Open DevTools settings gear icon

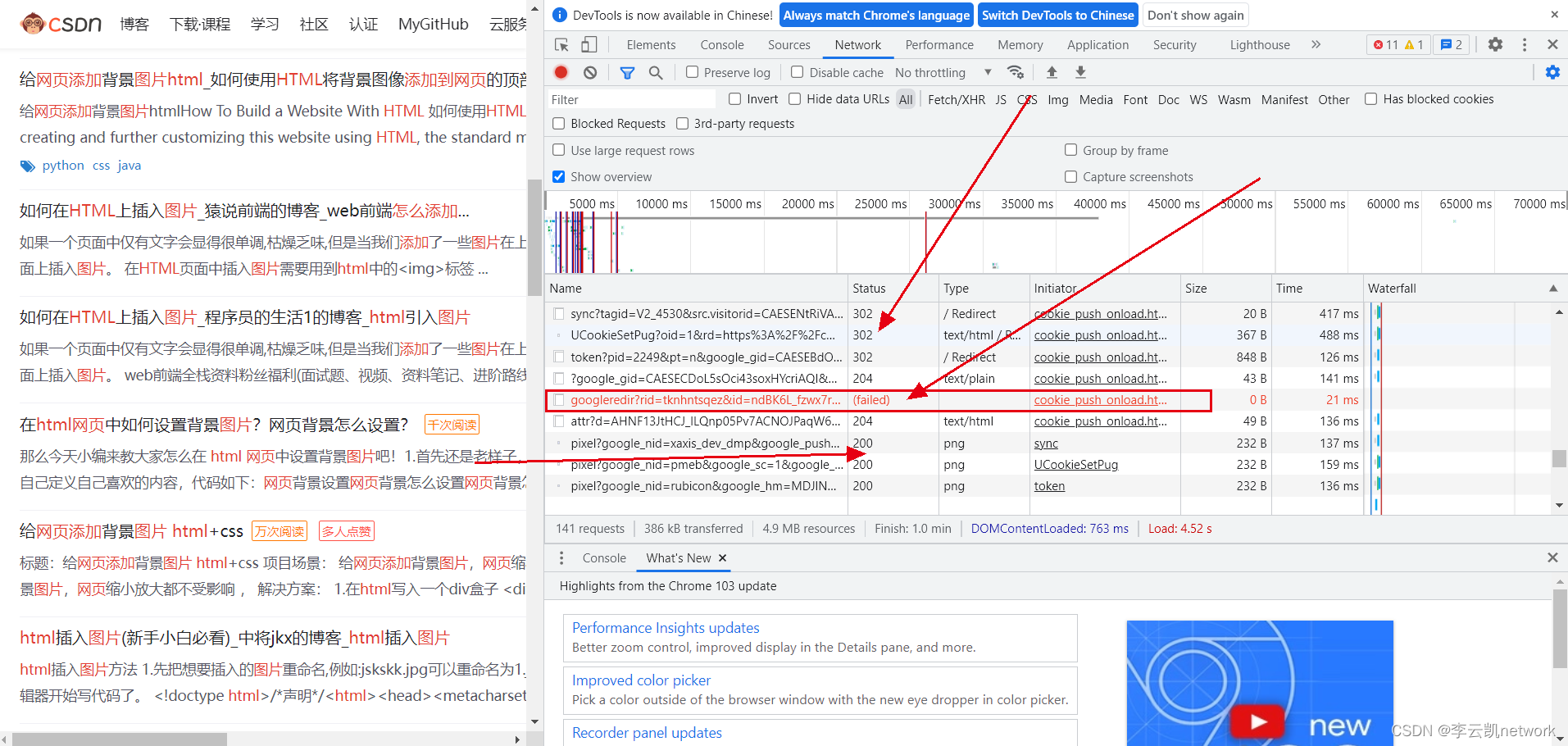tap(1495, 44)
